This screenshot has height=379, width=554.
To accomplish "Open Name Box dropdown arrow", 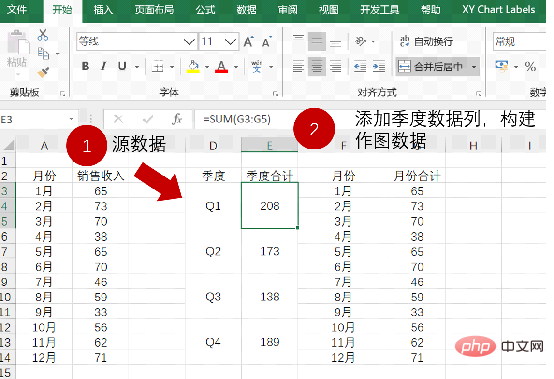I will [x=71, y=119].
